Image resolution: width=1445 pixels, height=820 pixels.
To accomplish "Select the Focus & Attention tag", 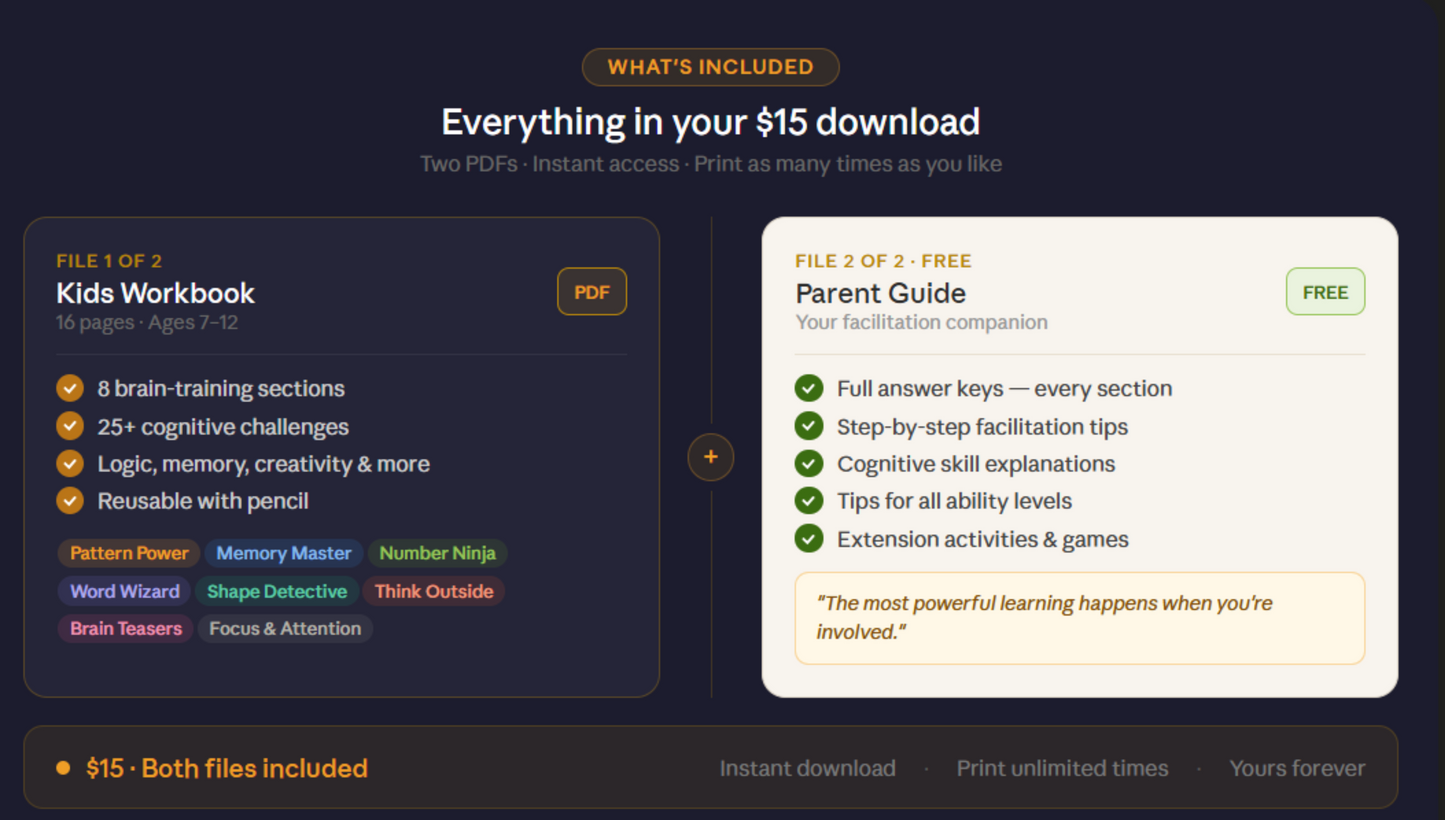I will point(285,628).
